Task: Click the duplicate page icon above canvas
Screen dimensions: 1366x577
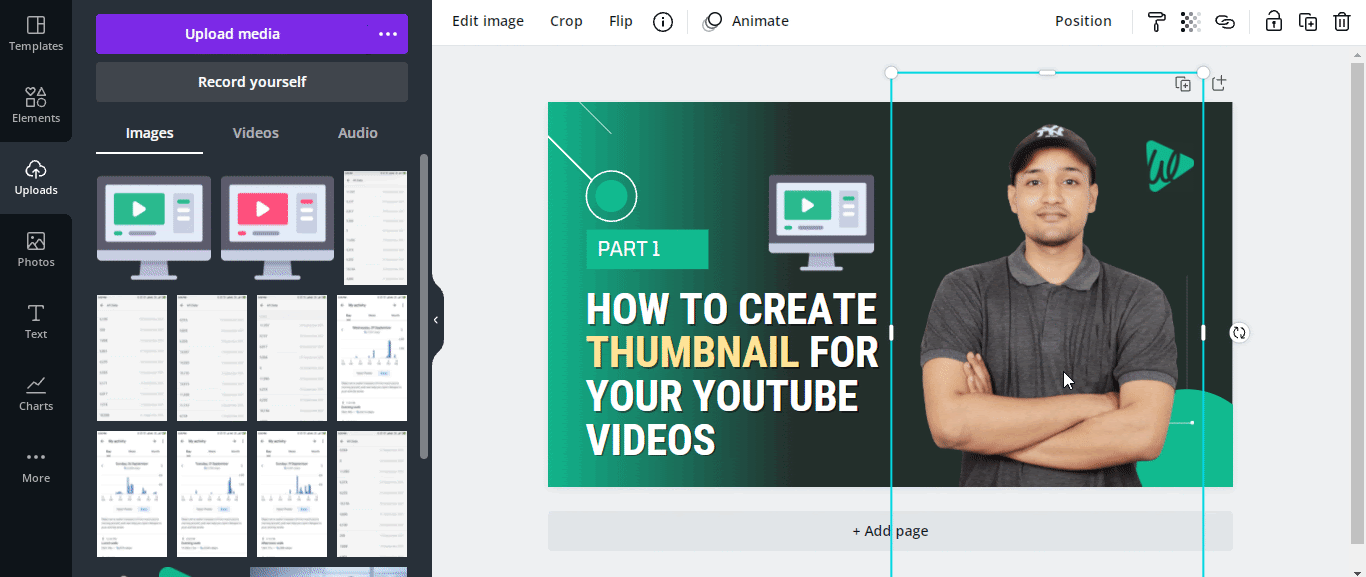Action: tap(1183, 84)
